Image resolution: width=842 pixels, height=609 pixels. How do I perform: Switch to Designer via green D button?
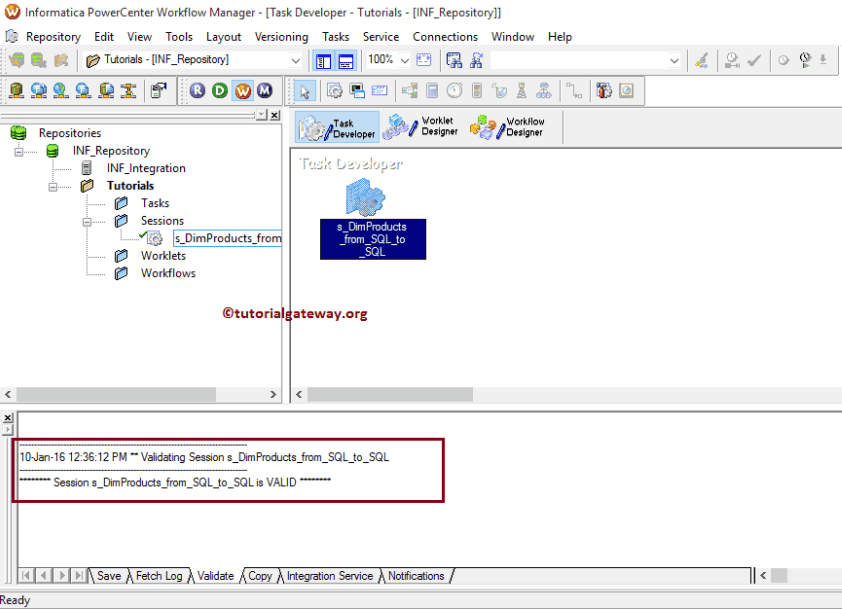[220, 91]
